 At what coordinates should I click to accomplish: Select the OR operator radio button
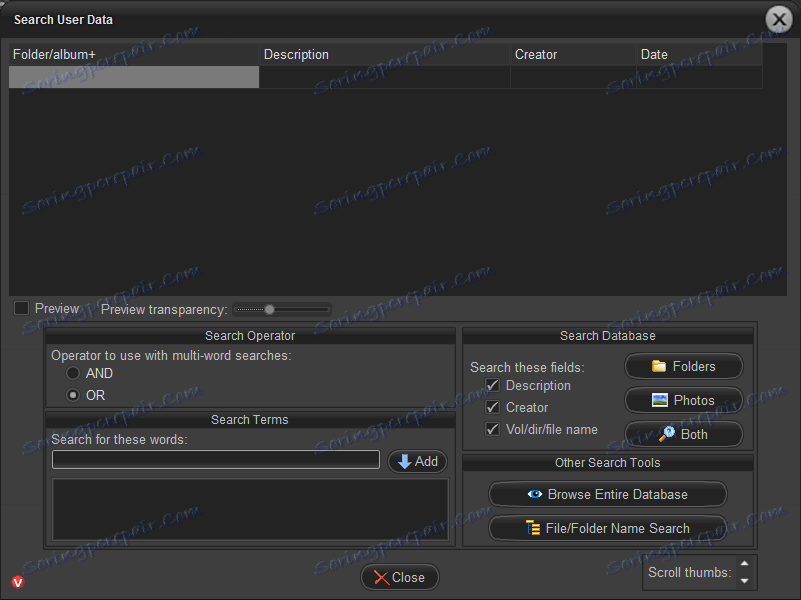(73, 395)
